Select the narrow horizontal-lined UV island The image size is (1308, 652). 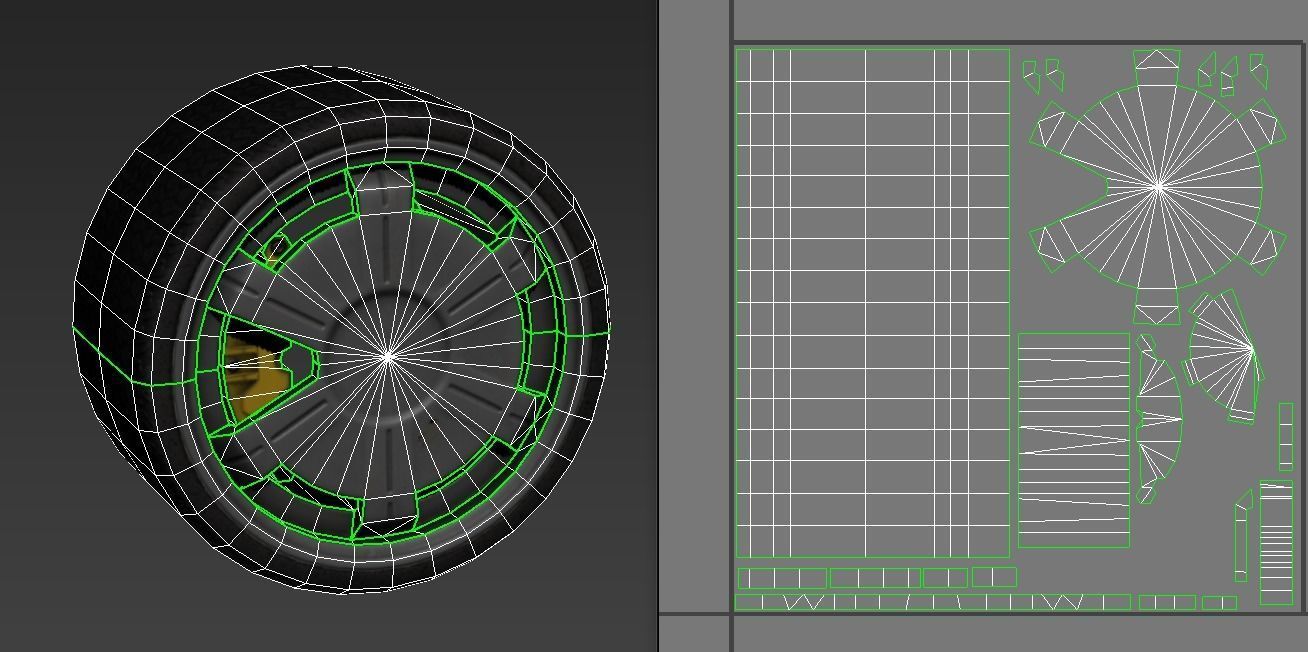pos(1276,544)
